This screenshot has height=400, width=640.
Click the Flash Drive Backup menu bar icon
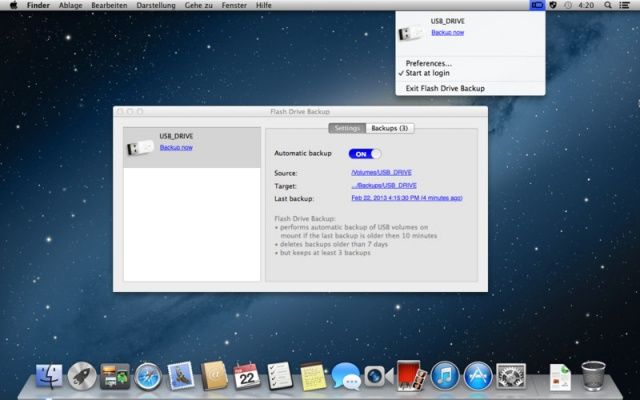coord(537,5)
